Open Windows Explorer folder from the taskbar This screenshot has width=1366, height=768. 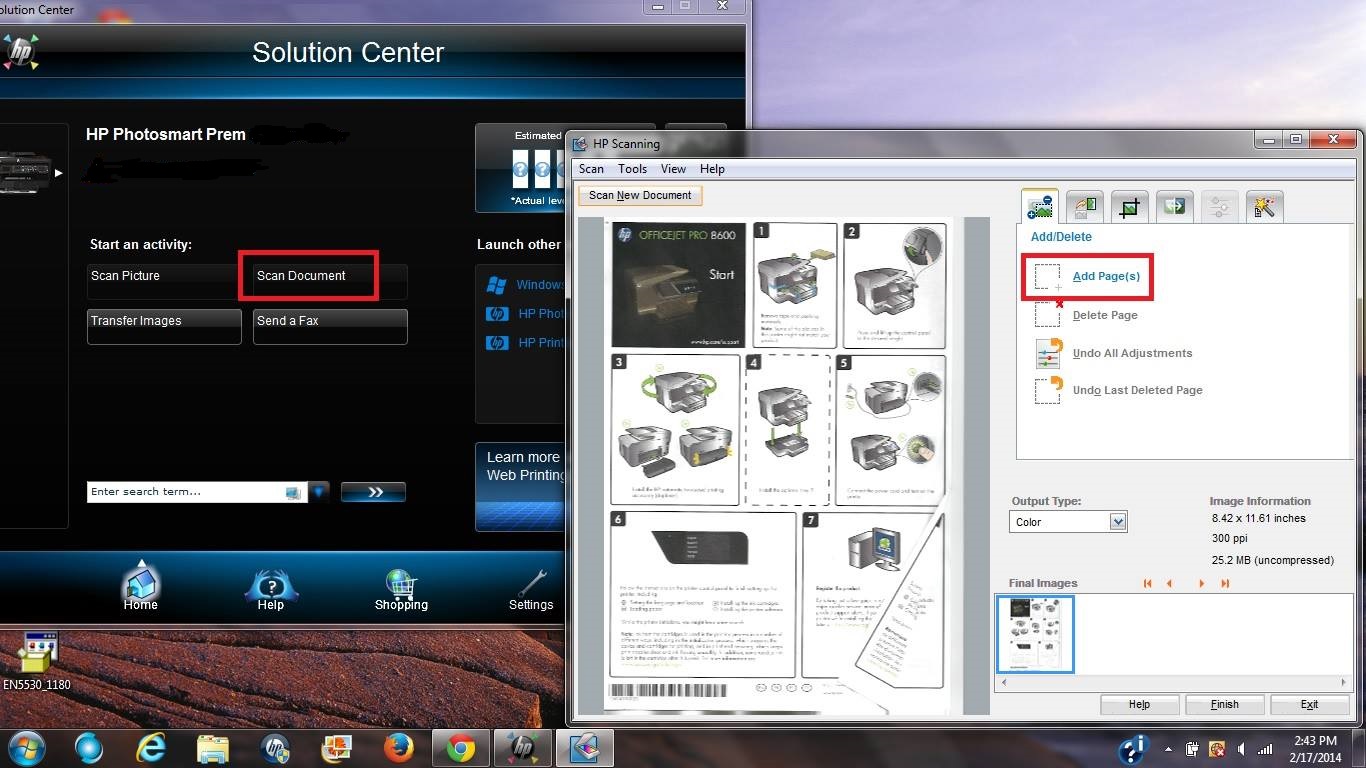(213, 748)
